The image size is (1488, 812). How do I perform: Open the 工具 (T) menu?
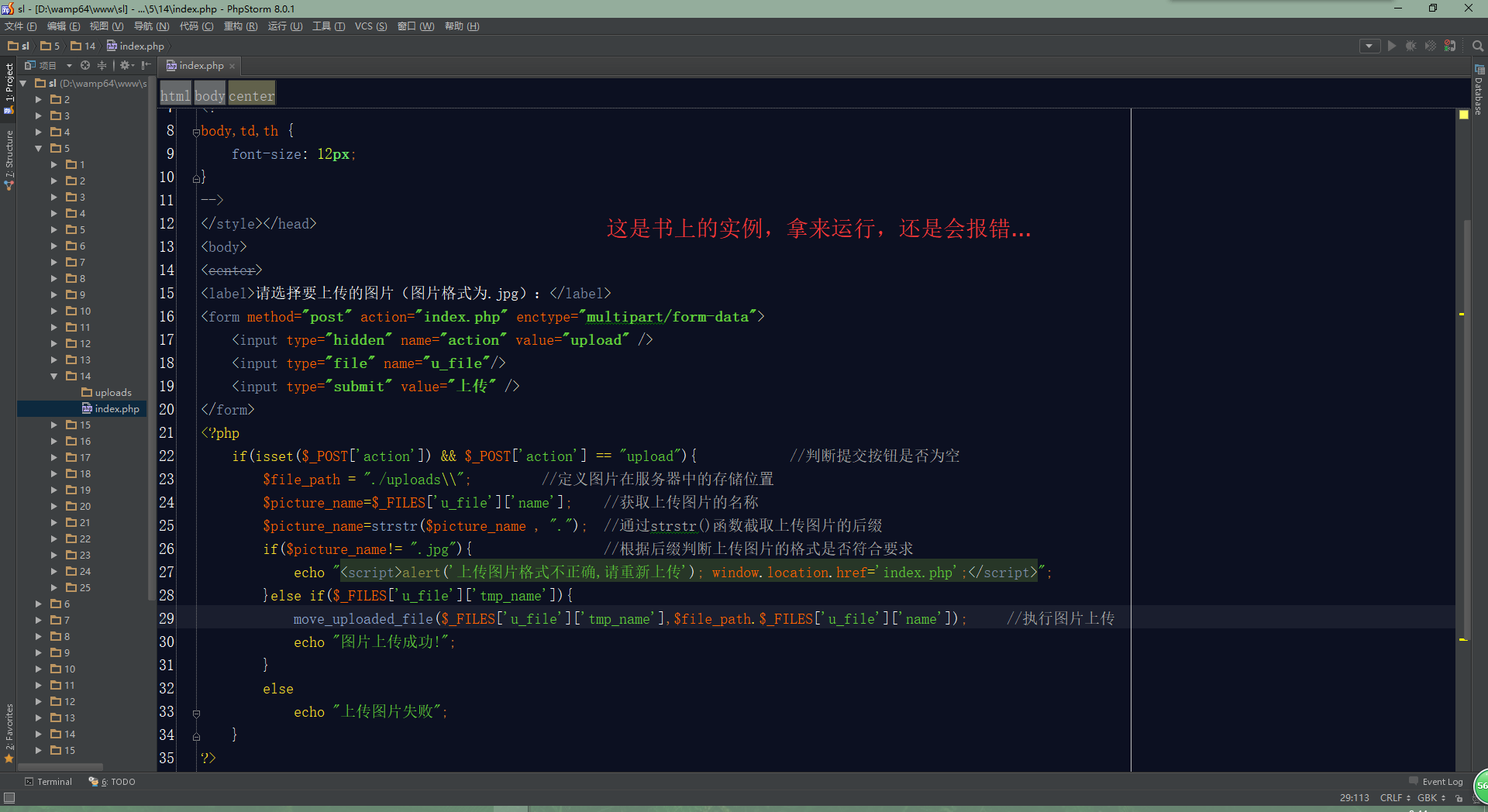[x=329, y=26]
